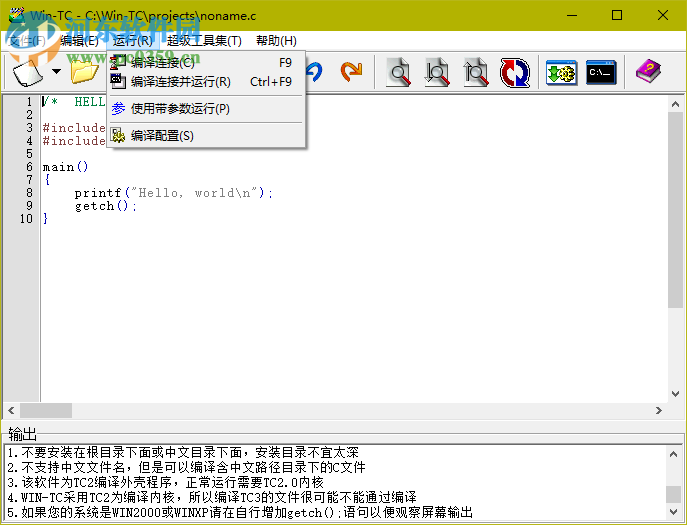Minimize the Win-TC window
The width and height of the screenshot is (687, 525).
pyautogui.click(x=572, y=15)
